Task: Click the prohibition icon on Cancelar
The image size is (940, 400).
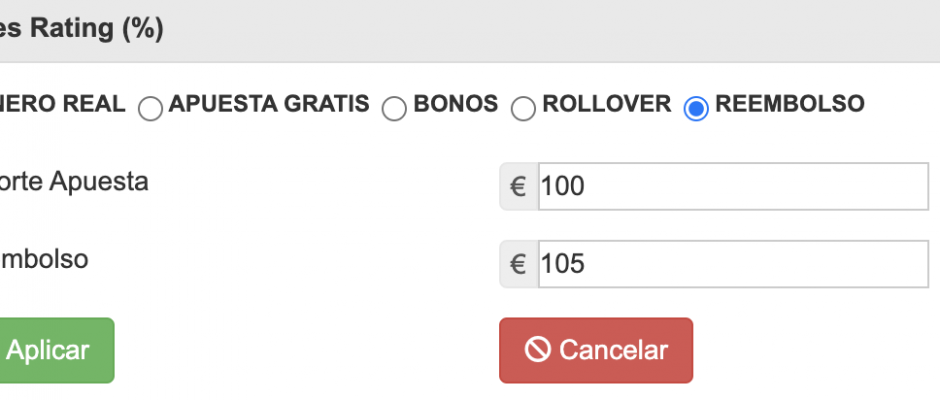Action: (537, 350)
